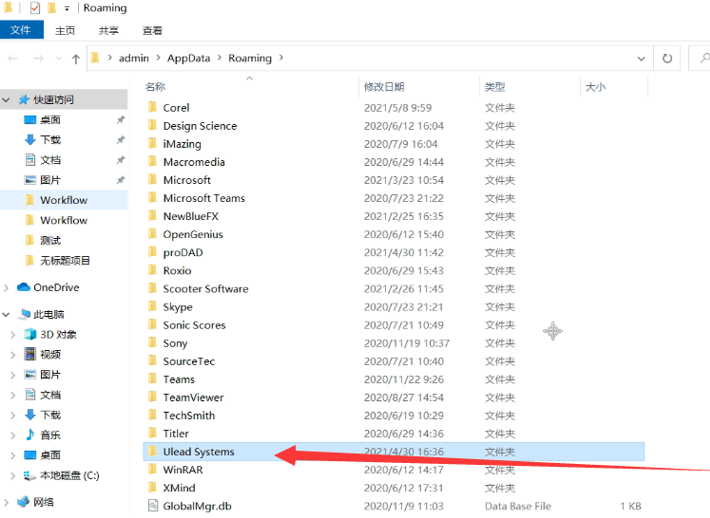This screenshot has width=710, height=518.
Task: Switch to the 查看 ribbon tab
Action: tap(152, 31)
